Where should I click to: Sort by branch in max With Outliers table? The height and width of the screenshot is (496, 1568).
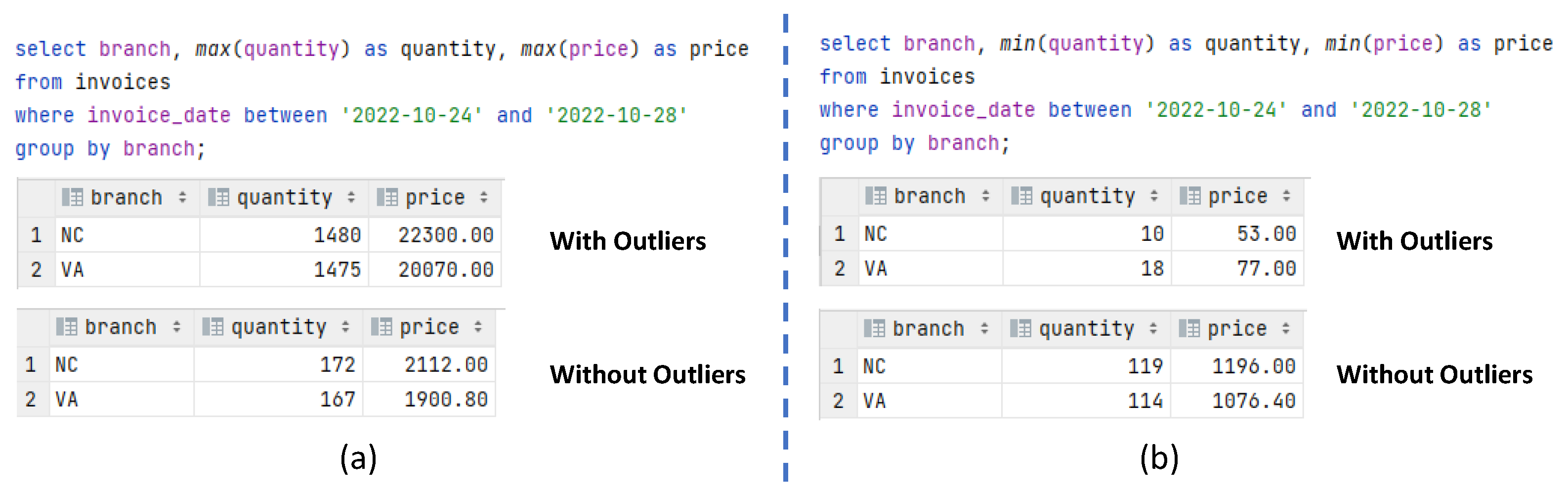[x=182, y=197]
